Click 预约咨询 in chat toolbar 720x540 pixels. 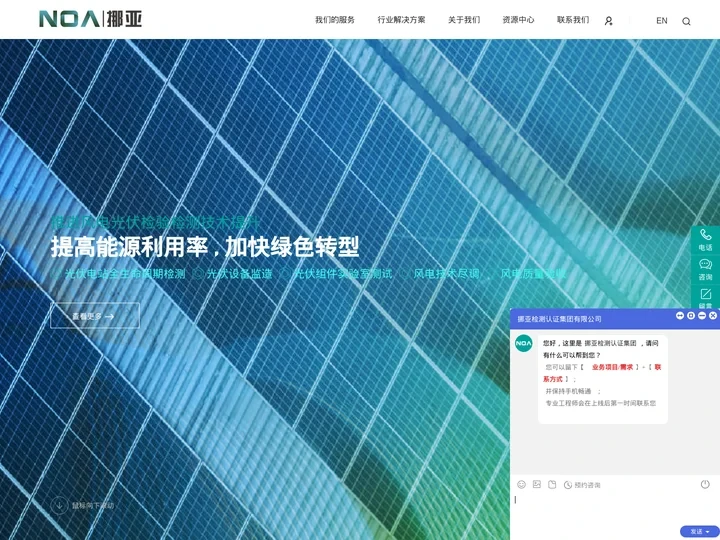(582, 485)
